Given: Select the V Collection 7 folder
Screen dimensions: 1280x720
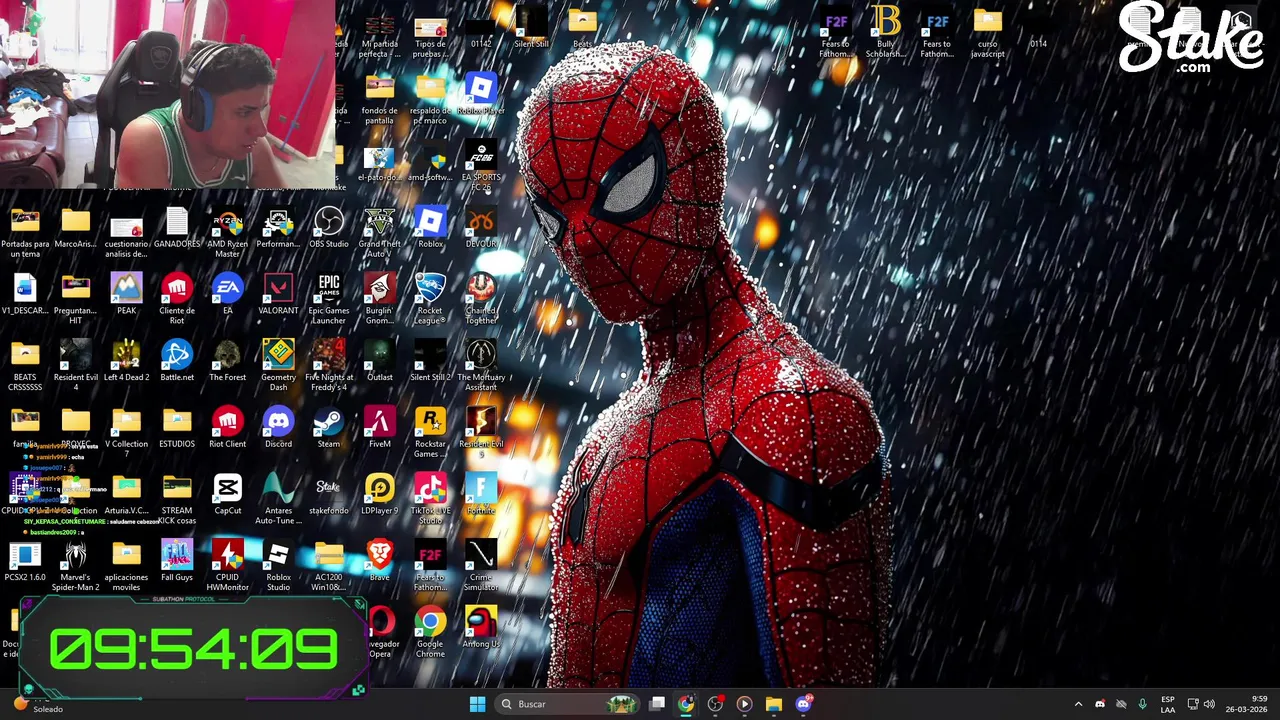Looking at the screenshot, I should point(126,433).
